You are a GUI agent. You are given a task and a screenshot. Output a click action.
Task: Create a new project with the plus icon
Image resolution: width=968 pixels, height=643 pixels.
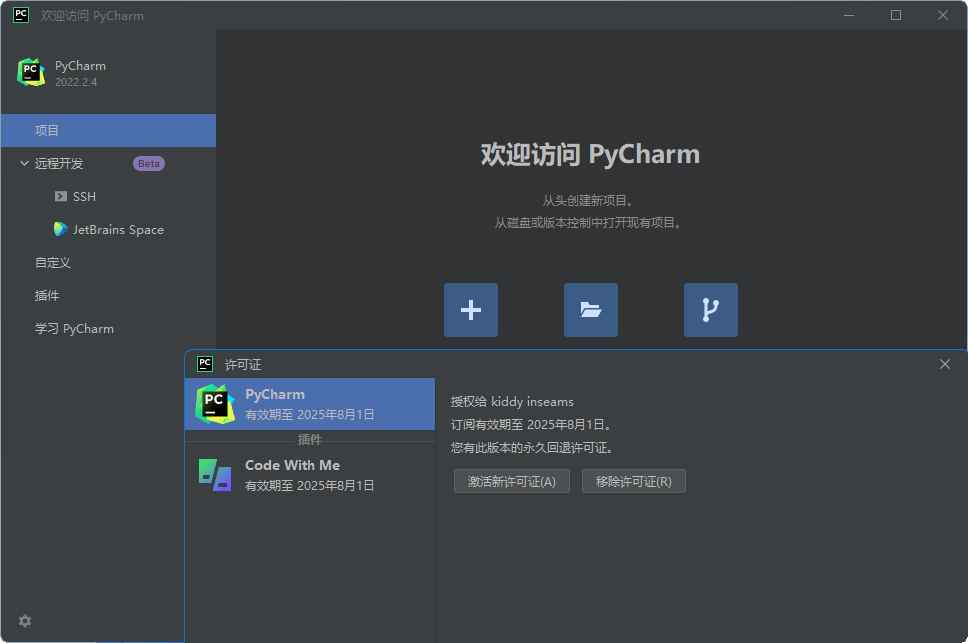(470, 310)
